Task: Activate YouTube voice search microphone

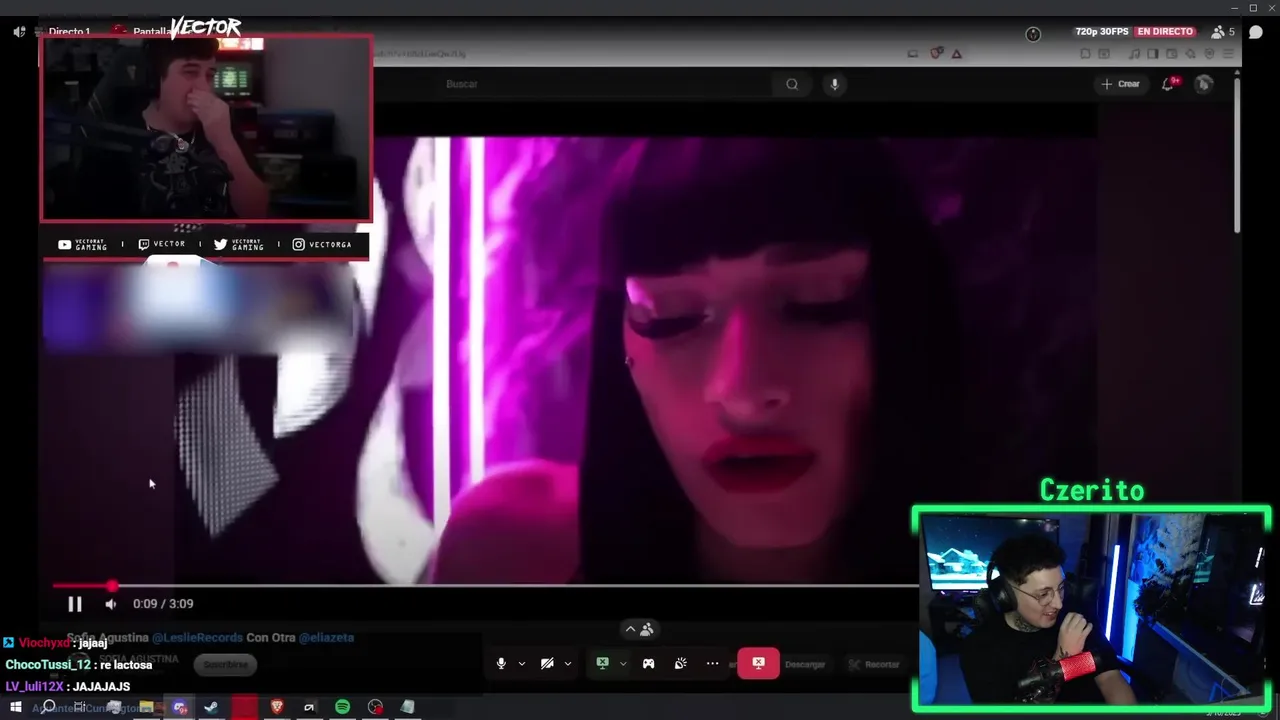Action: pos(835,84)
